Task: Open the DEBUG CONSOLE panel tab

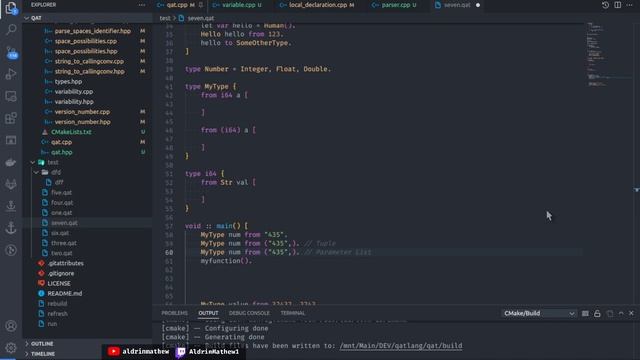Action: pyautogui.click(x=249, y=313)
